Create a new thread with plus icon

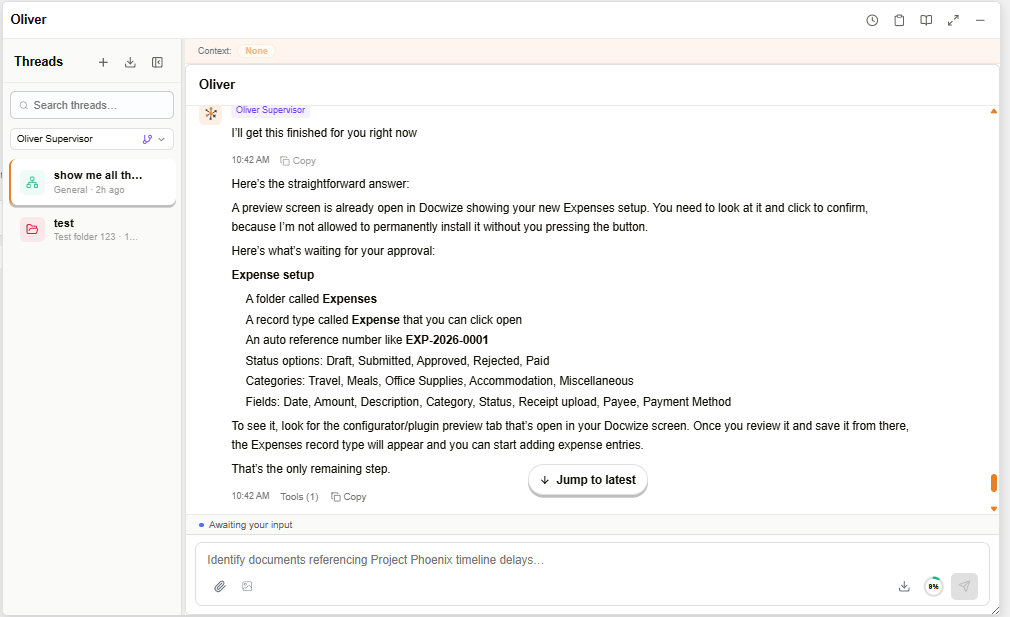[103, 62]
